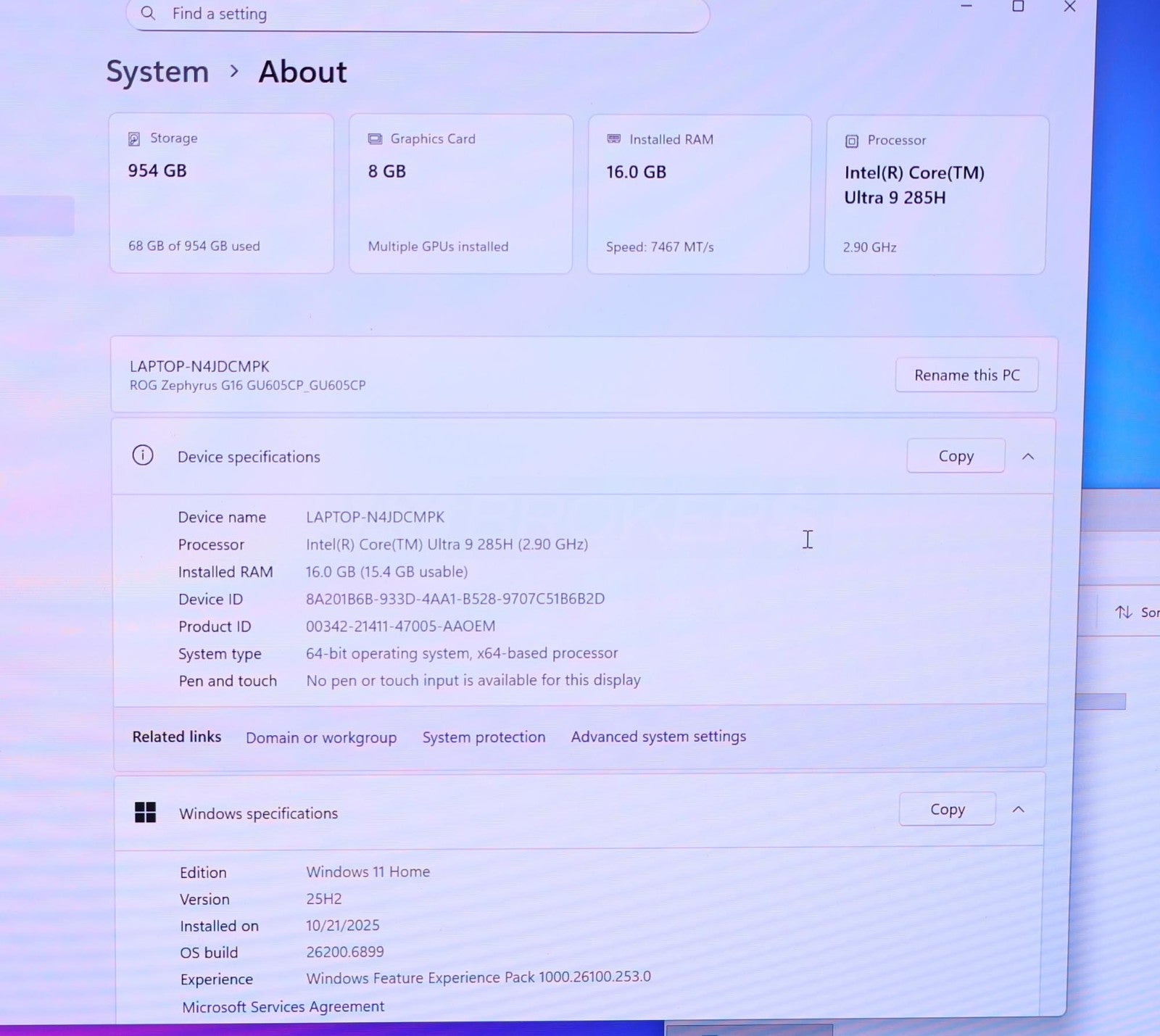
Task: Open System protection link
Action: point(484,737)
